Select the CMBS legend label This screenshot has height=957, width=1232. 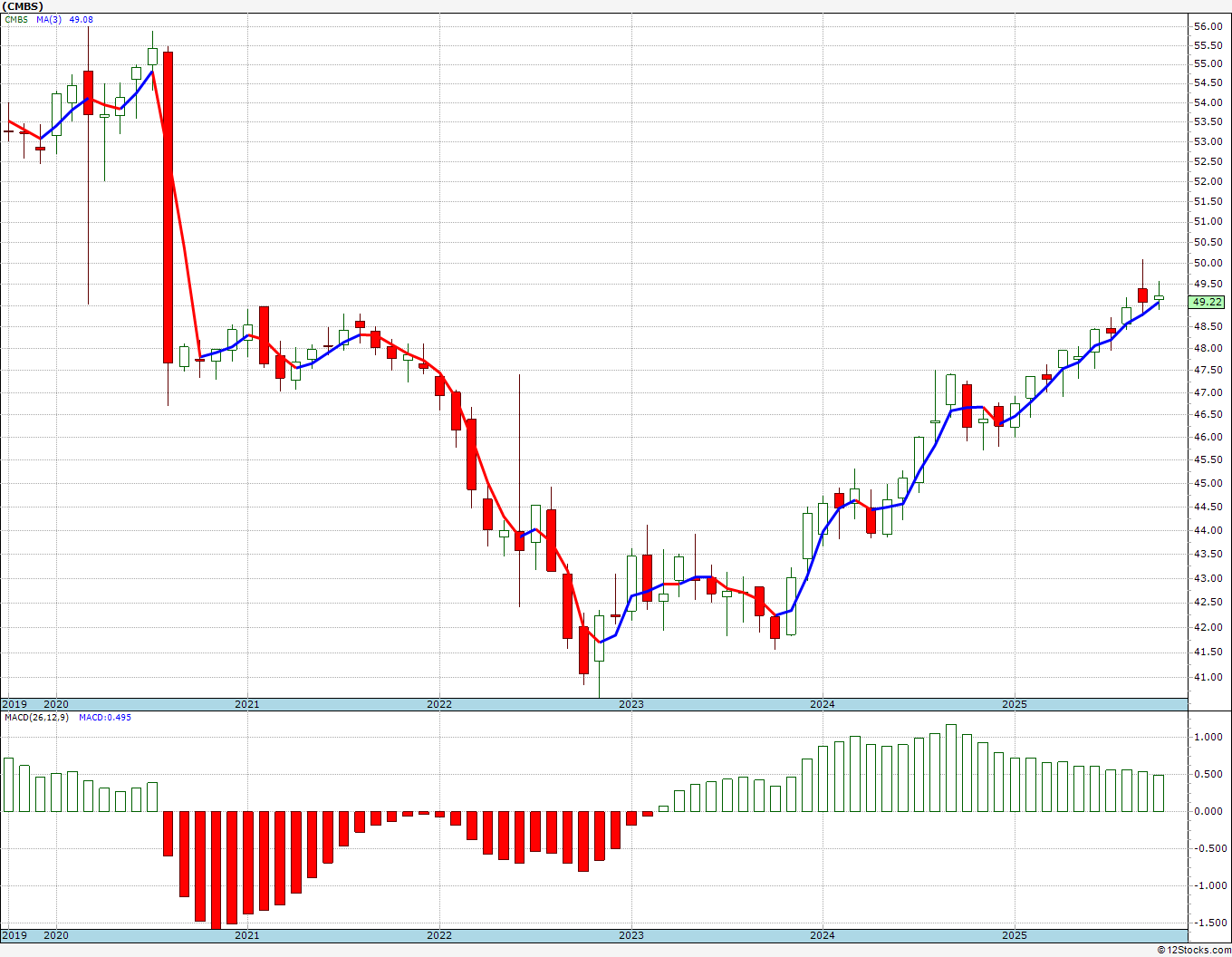tap(16, 19)
